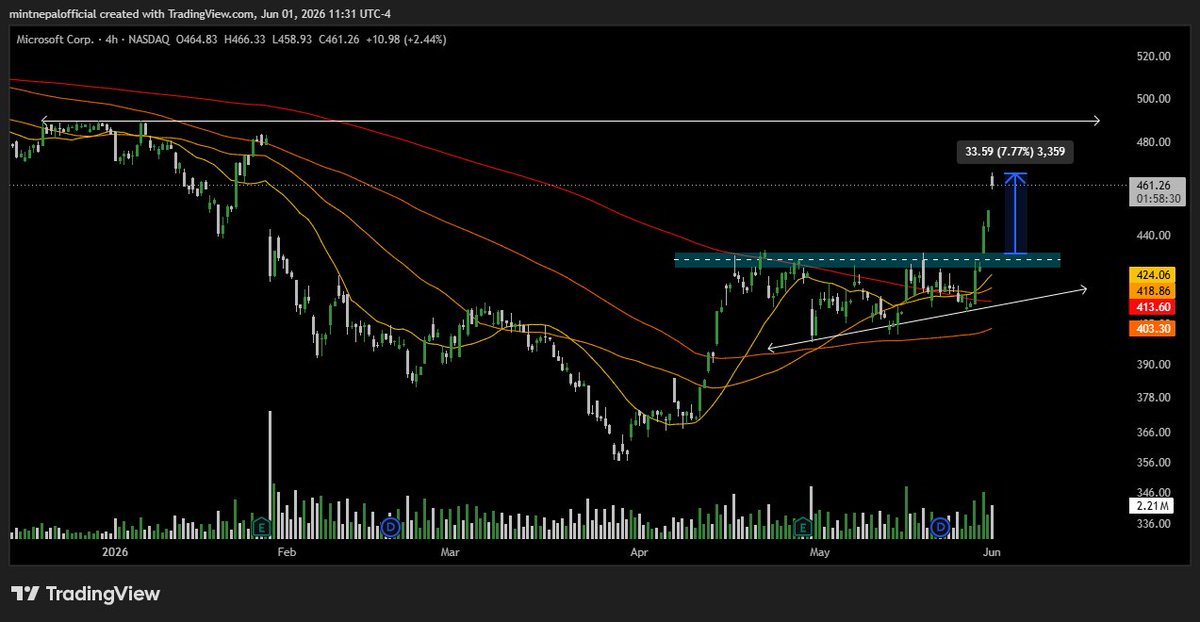The image size is (1200, 622).
Task: Click the 461.26 current price label
Action: click(1155, 185)
